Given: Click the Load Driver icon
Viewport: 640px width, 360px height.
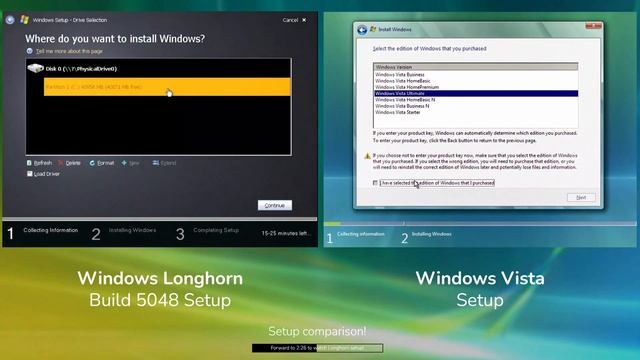Looking at the screenshot, I should (x=29, y=174).
